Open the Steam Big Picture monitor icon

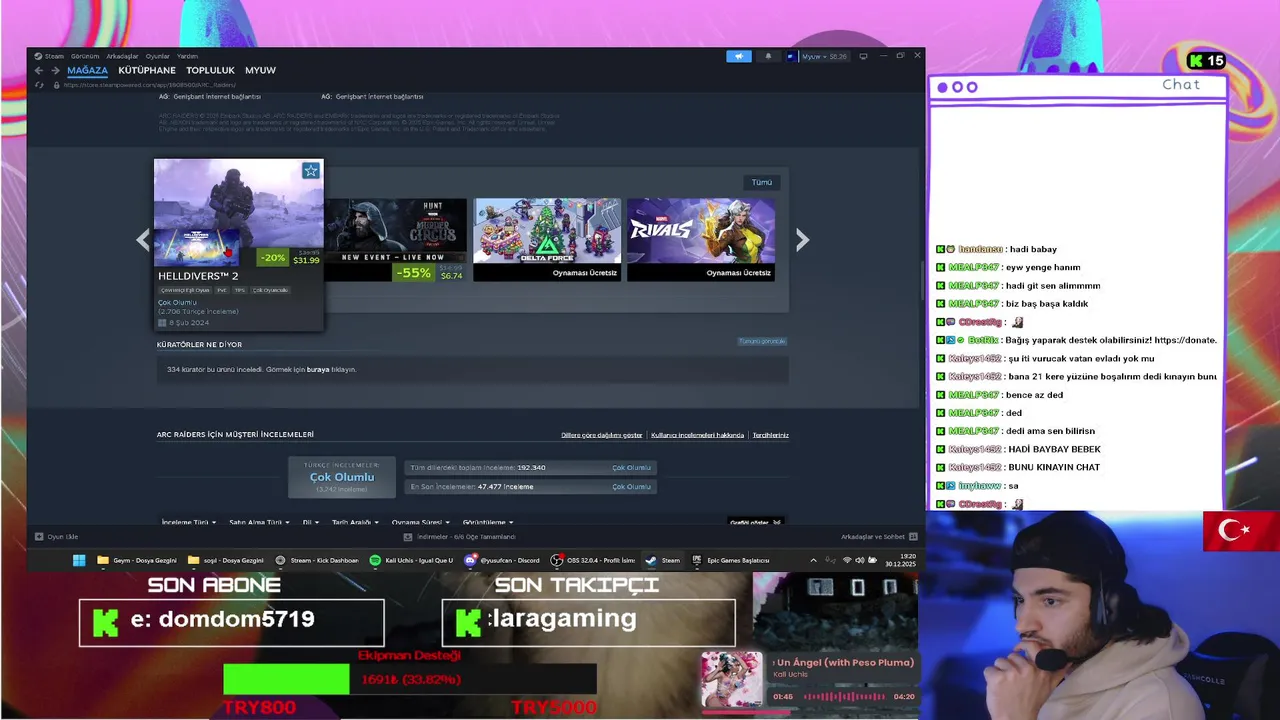[863, 56]
